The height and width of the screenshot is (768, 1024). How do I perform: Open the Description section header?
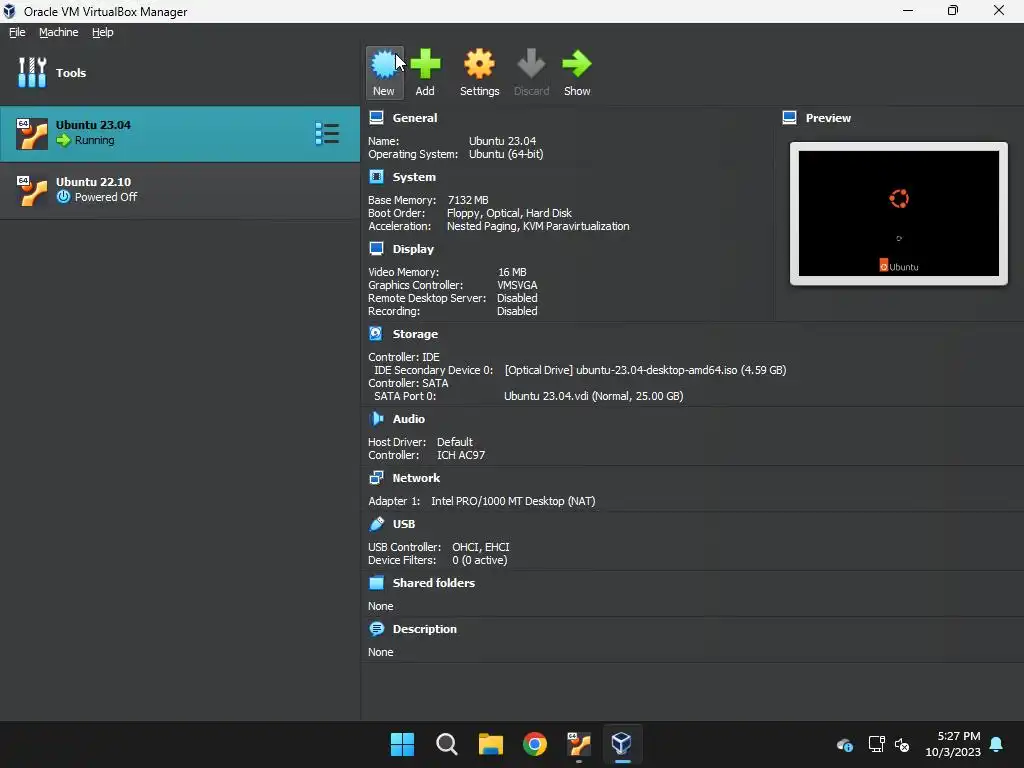tap(424, 629)
